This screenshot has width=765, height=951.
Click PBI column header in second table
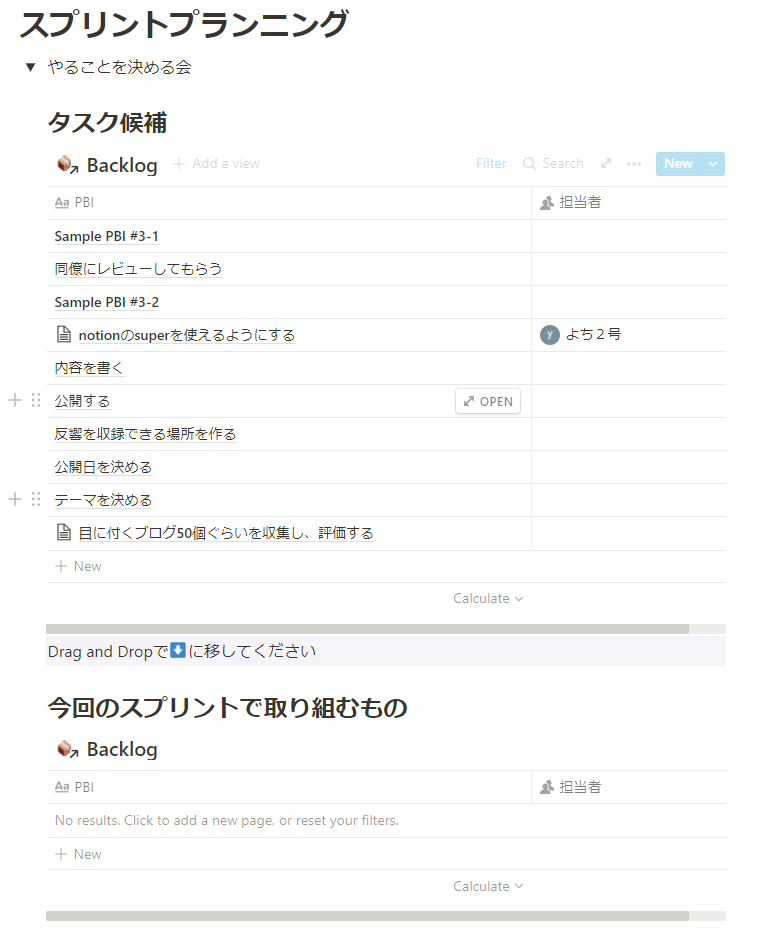(x=289, y=787)
